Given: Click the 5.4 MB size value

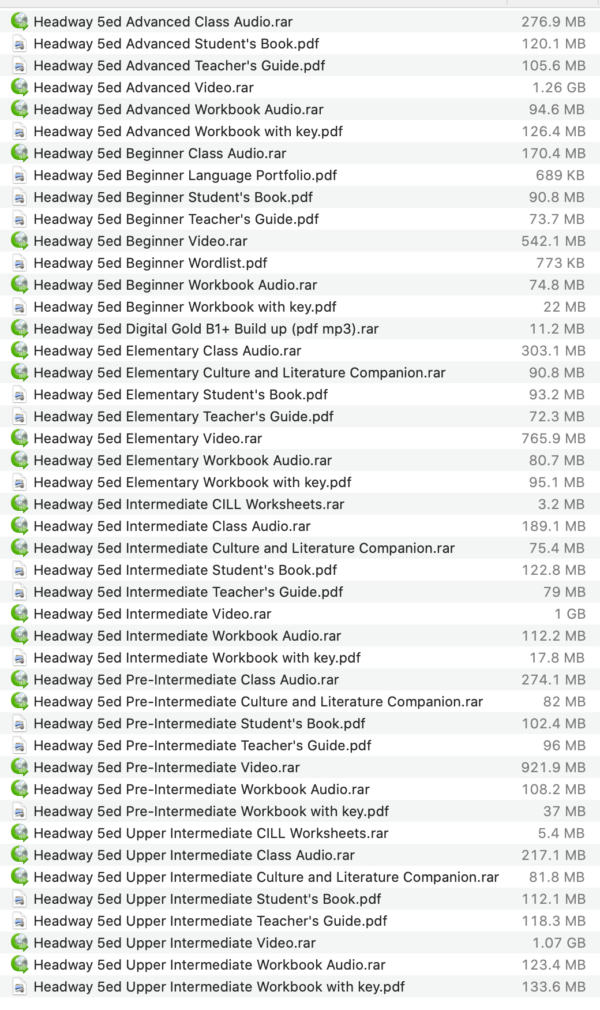Looking at the screenshot, I should pos(561,833).
